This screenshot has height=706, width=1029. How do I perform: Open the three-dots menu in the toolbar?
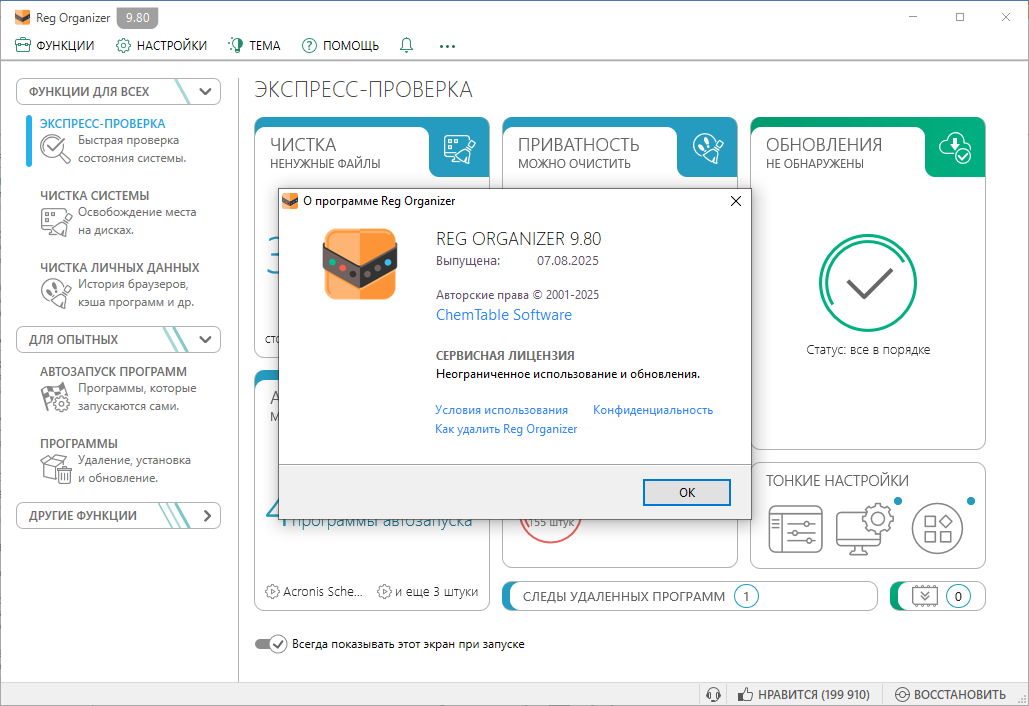coord(447,45)
